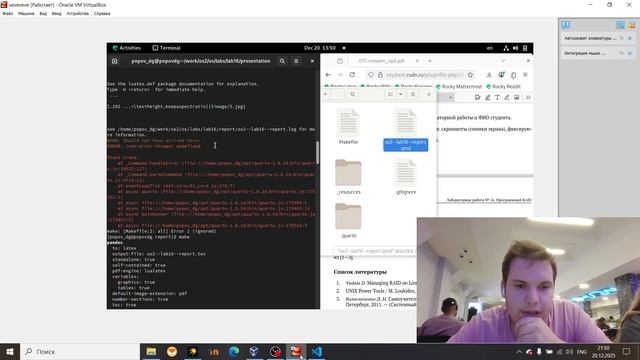Image resolution: width=640 pixels, height=360 pixels.
Task: Click the mouse integration notification in VirtualBox
Action: 598,53
